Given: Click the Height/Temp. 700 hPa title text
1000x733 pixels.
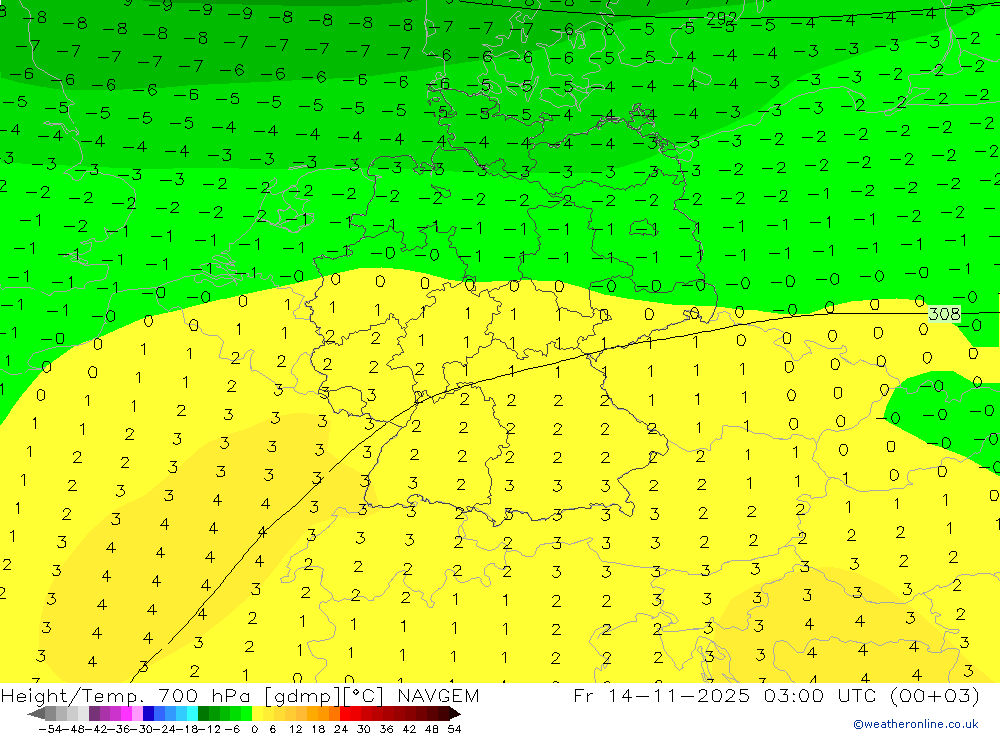Looking at the screenshot, I should pos(128,696).
